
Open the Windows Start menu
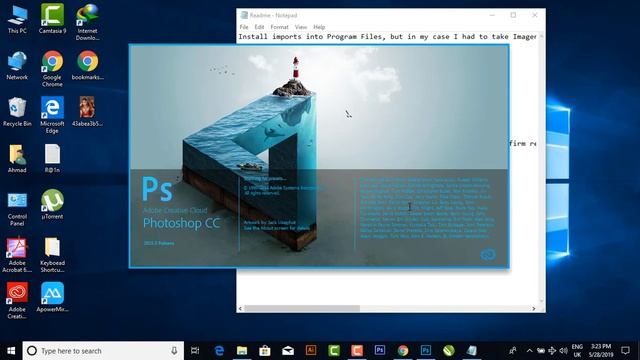click(x=11, y=351)
